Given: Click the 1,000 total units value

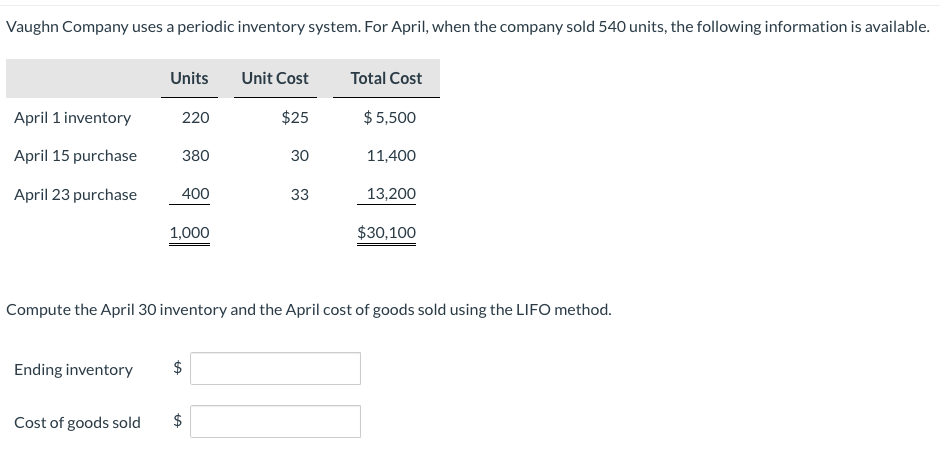Looking at the screenshot, I should (189, 233).
